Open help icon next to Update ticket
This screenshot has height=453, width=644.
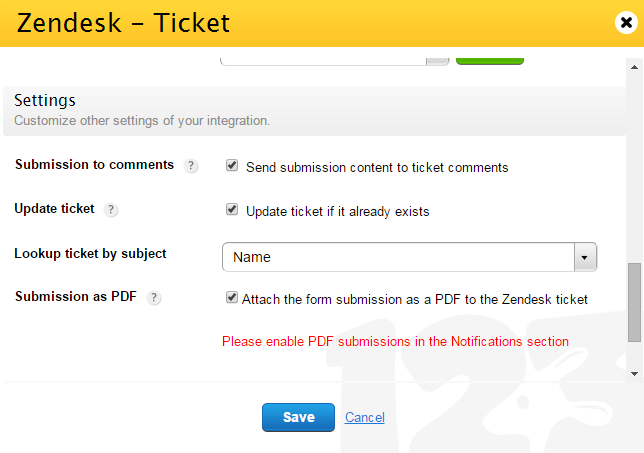click(111, 209)
